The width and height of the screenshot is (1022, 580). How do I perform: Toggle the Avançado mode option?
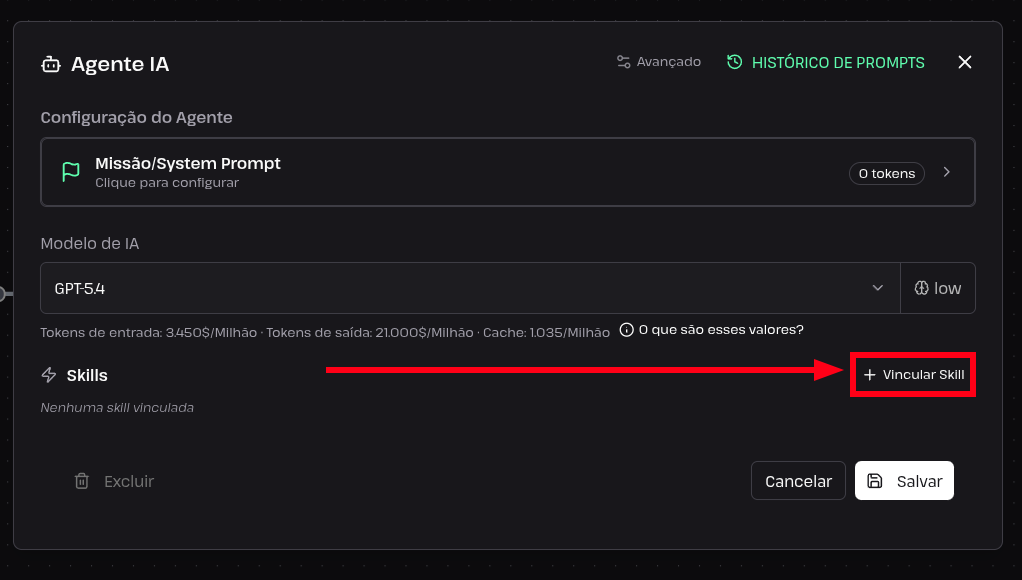click(x=659, y=62)
